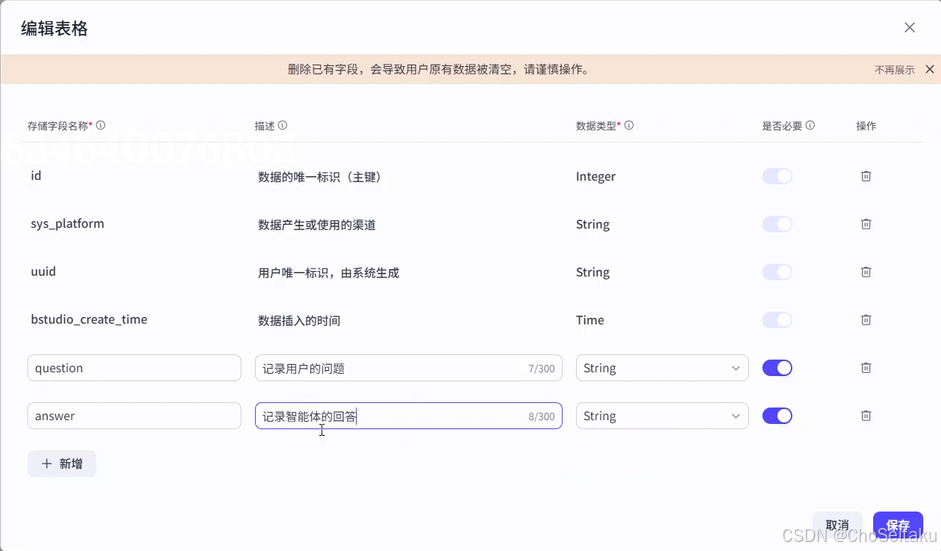Image resolution: width=941 pixels, height=551 pixels.
Task: Turn off required switch for answer
Action: [777, 416]
